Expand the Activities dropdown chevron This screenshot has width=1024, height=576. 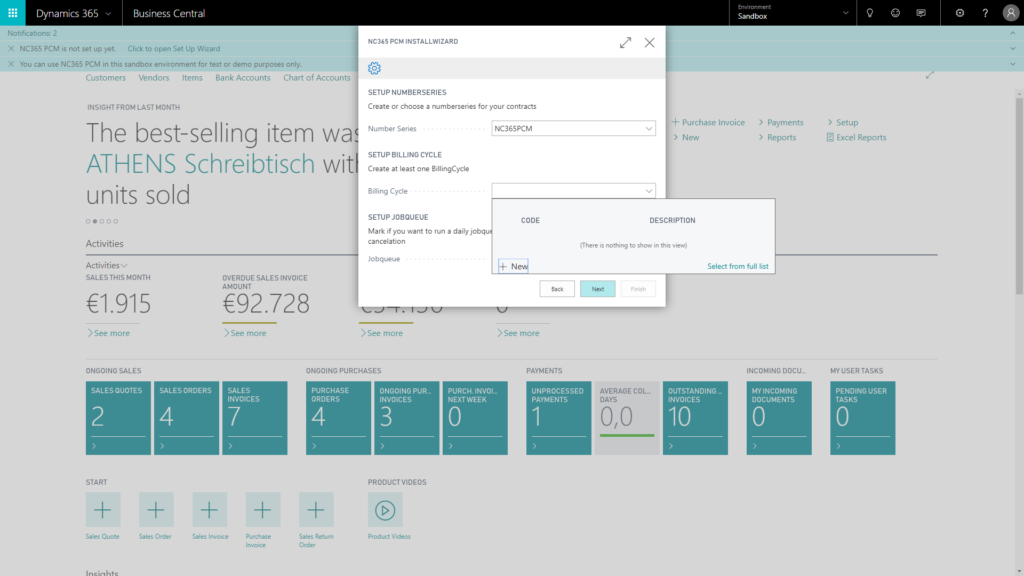point(124,265)
